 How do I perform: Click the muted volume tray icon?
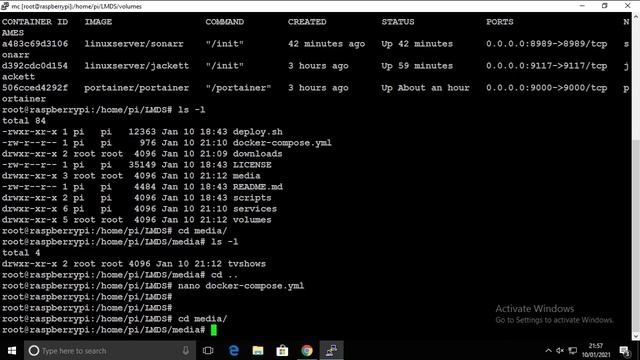coord(560,351)
